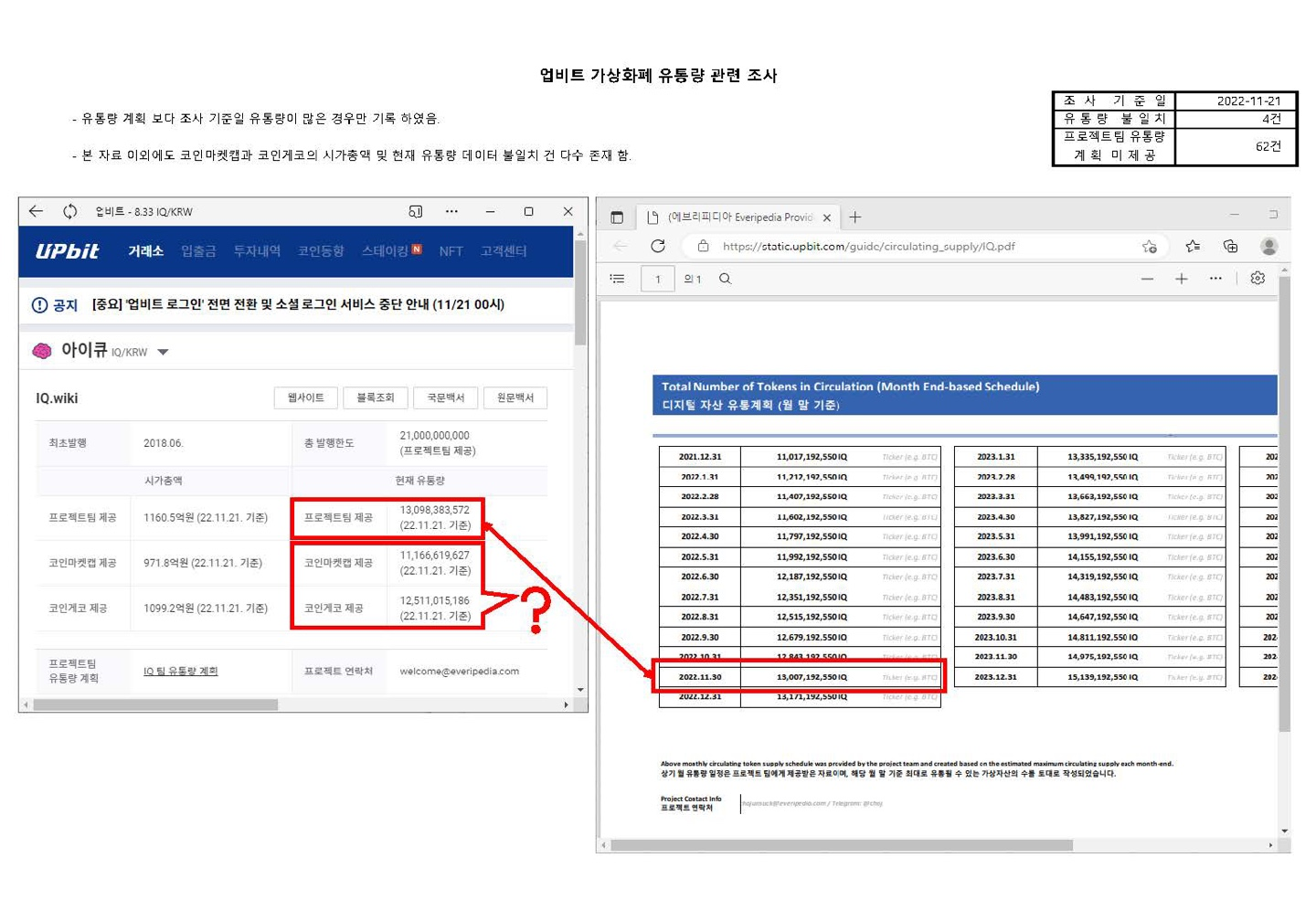The width and height of the screenshot is (1316, 921).
Task: Click the 2022-11-21 survey date cell
Action: point(1236,101)
